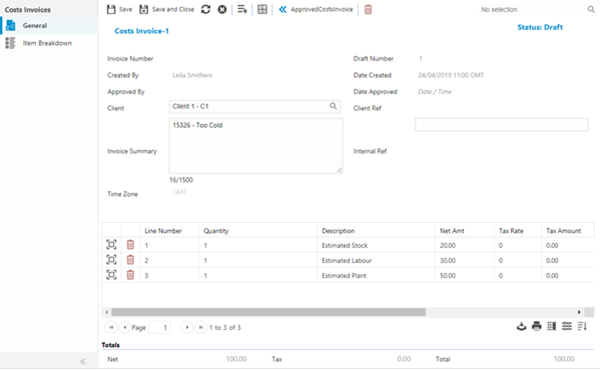Click the Client lookup magnifier icon
600x370 pixels.
tap(333, 106)
